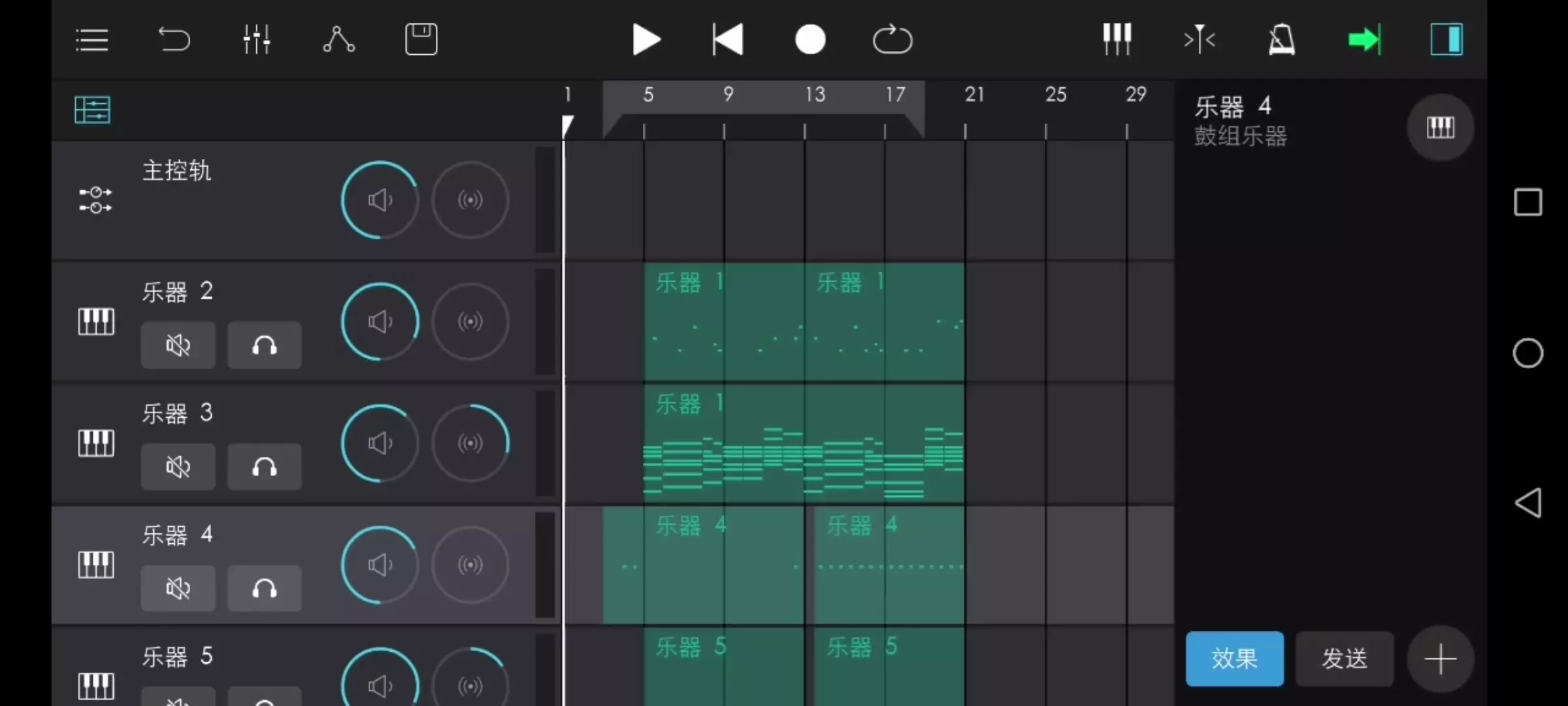1568x706 pixels.
Task: Click the 主控轨 volume knob
Action: point(380,200)
